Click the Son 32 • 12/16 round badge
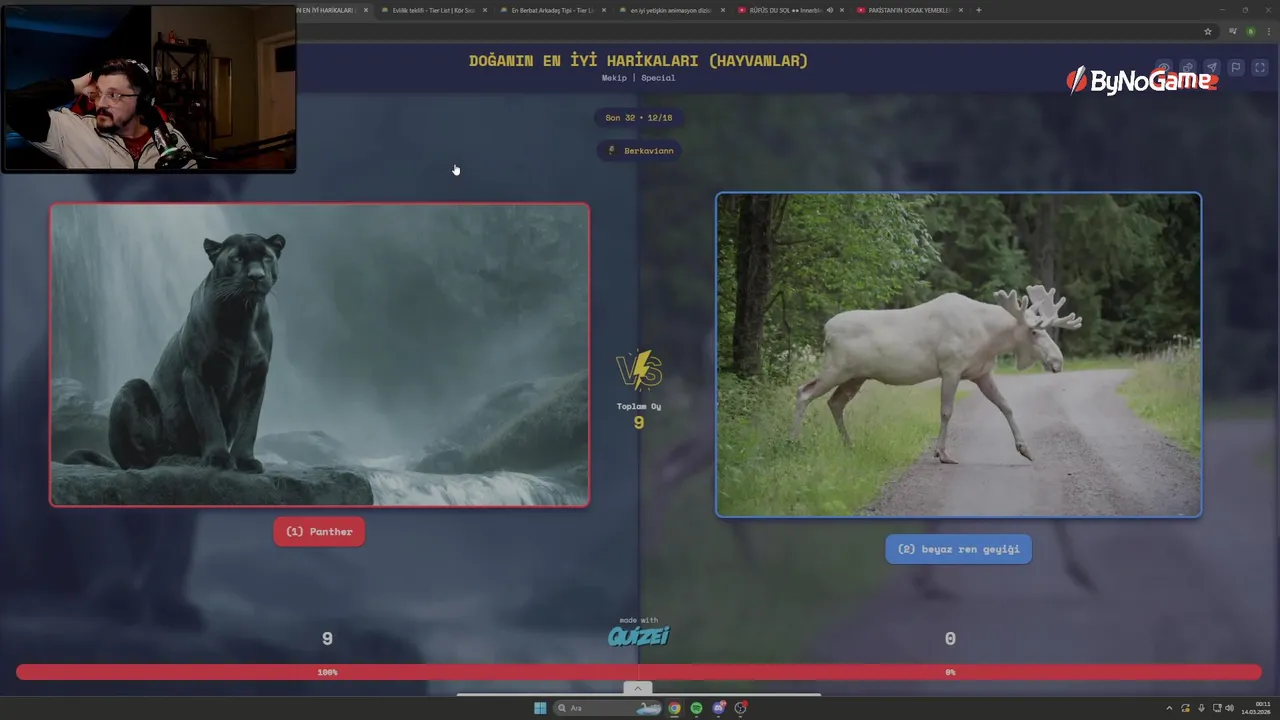The width and height of the screenshot is (1280, 720). click(638, 118)
